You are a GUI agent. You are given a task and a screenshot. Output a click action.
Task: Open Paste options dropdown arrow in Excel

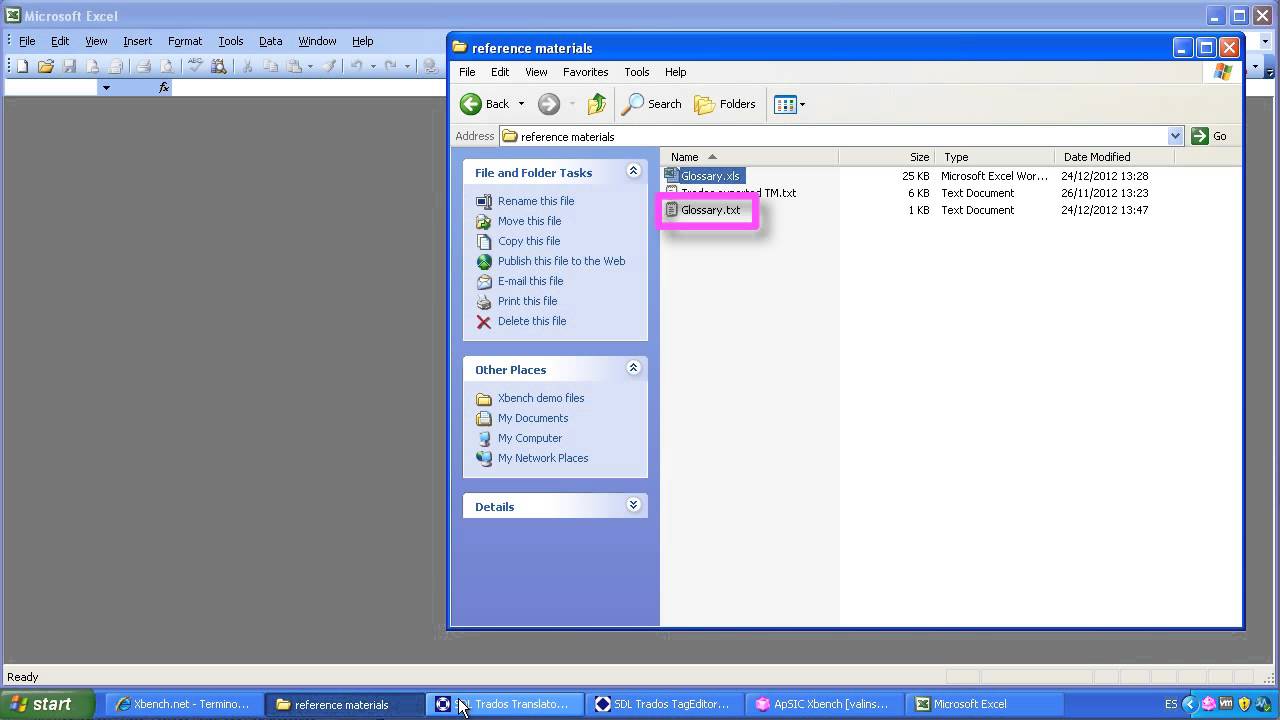click(310, 66)
